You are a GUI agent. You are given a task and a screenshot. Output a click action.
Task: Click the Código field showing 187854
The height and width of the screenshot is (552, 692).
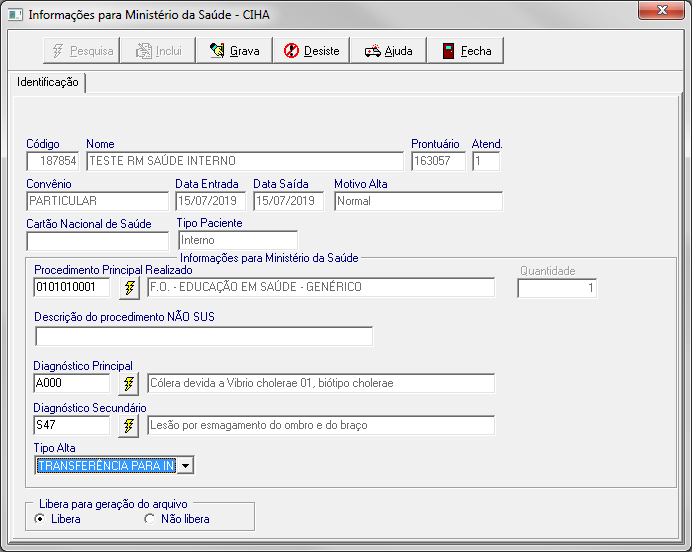(x=53, y=161)
